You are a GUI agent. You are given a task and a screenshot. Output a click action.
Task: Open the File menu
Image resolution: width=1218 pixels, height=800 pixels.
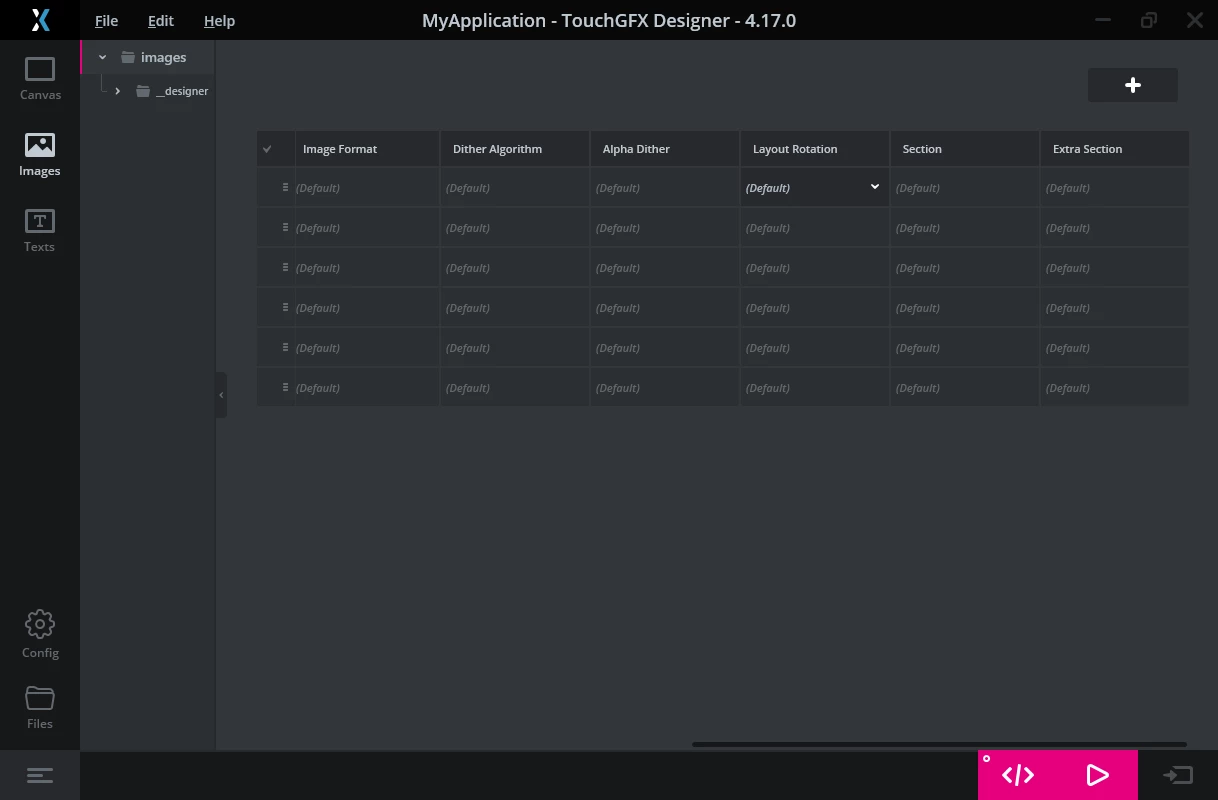(x=106, y=21)
